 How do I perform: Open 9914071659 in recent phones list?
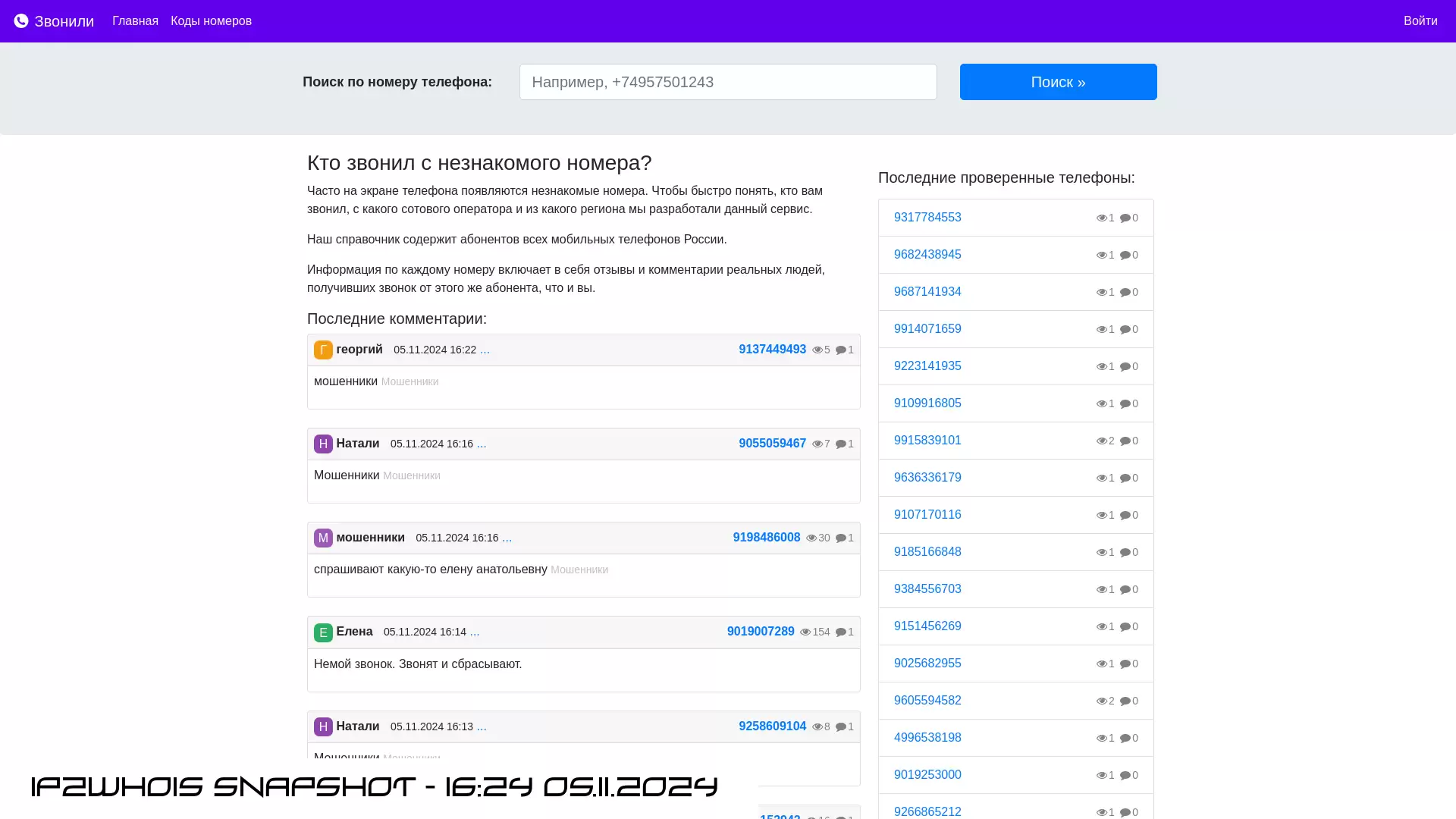tap(927, 329)
